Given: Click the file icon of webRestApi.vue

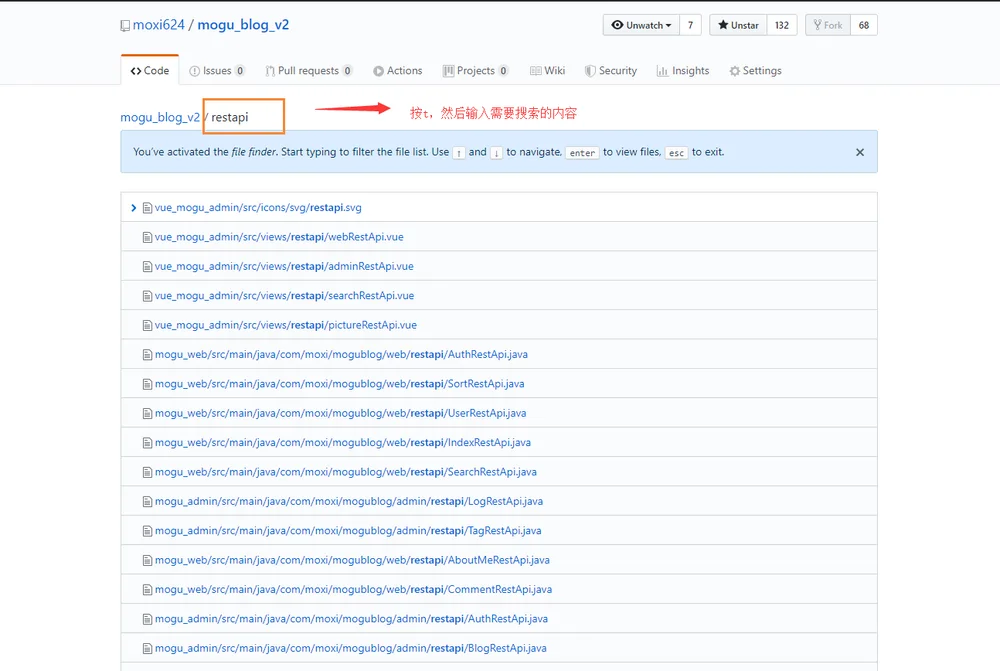Looking at the screenshot, I should [x=147, y=237].
